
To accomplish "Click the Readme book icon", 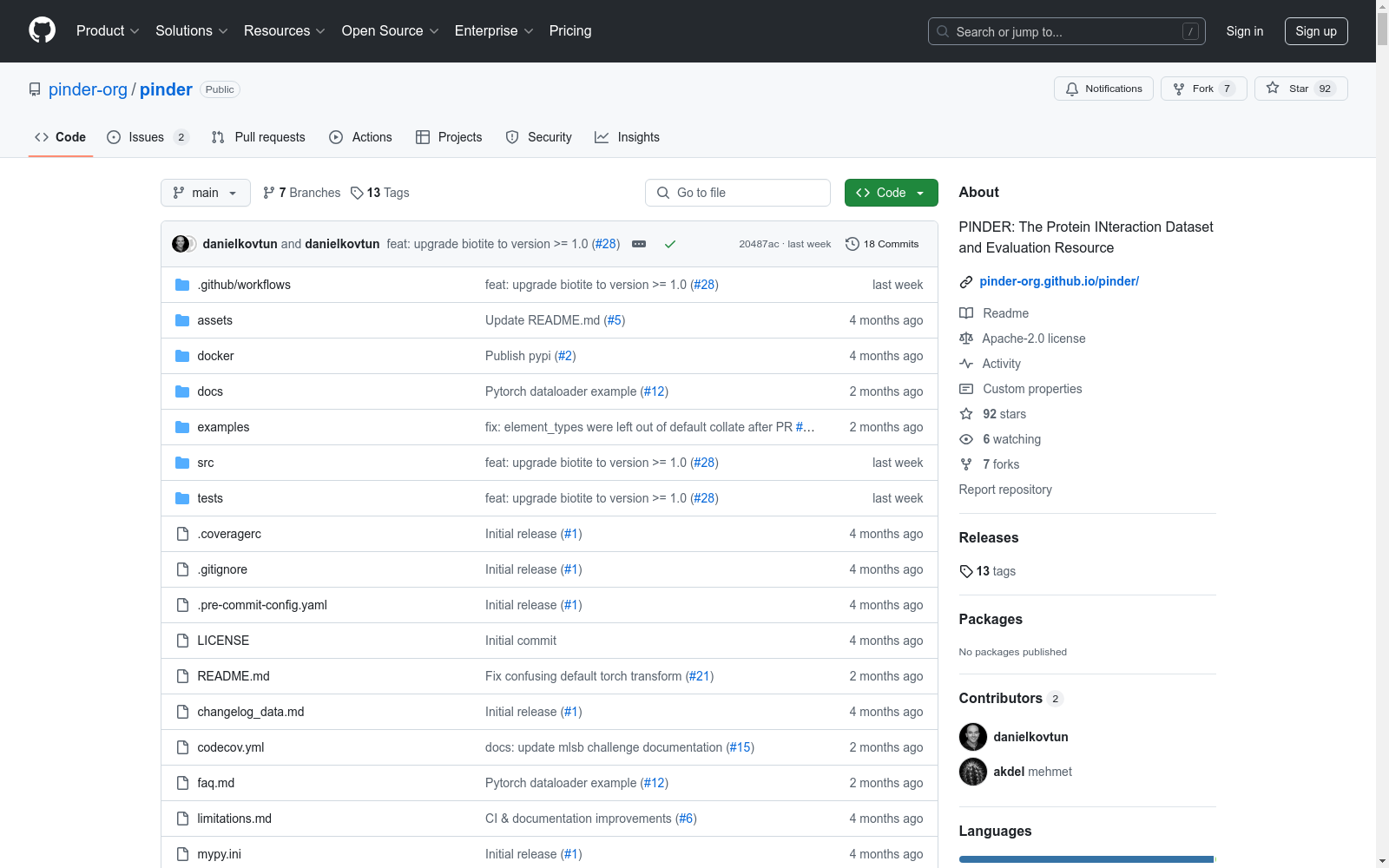I will [x=966, y=313].
